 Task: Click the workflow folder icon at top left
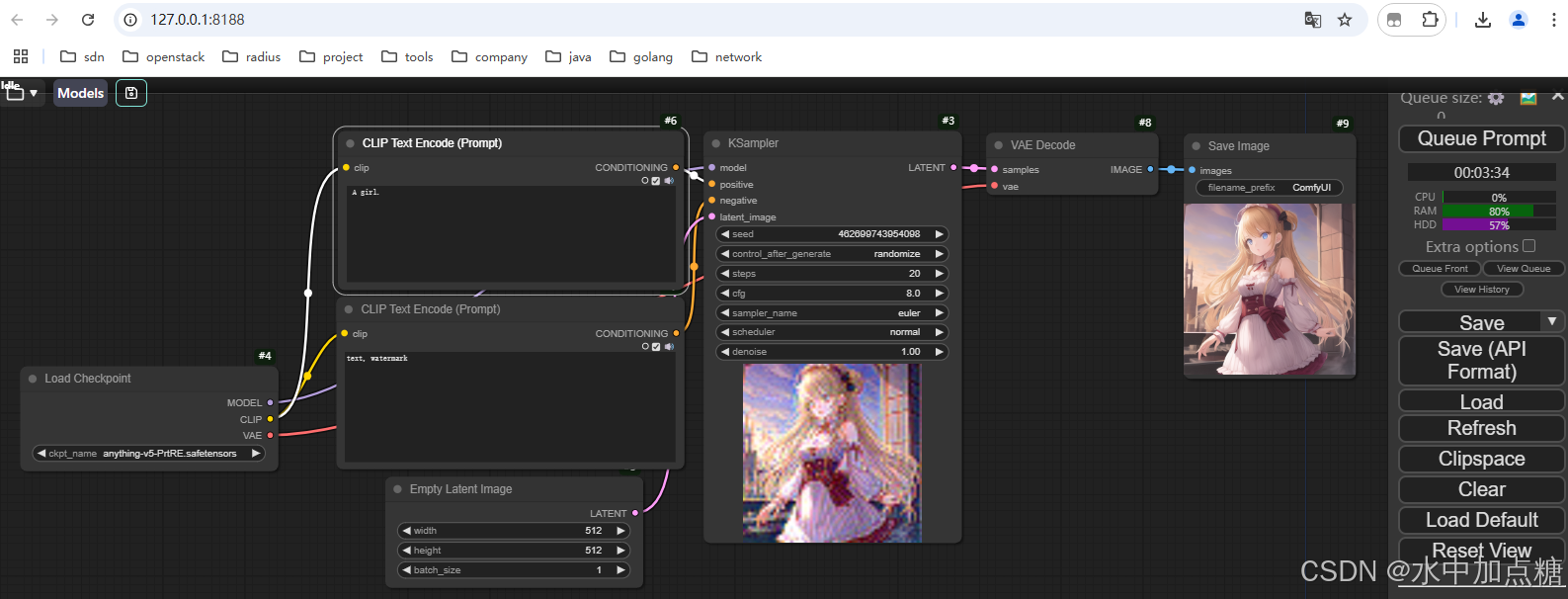click(14, 93)
